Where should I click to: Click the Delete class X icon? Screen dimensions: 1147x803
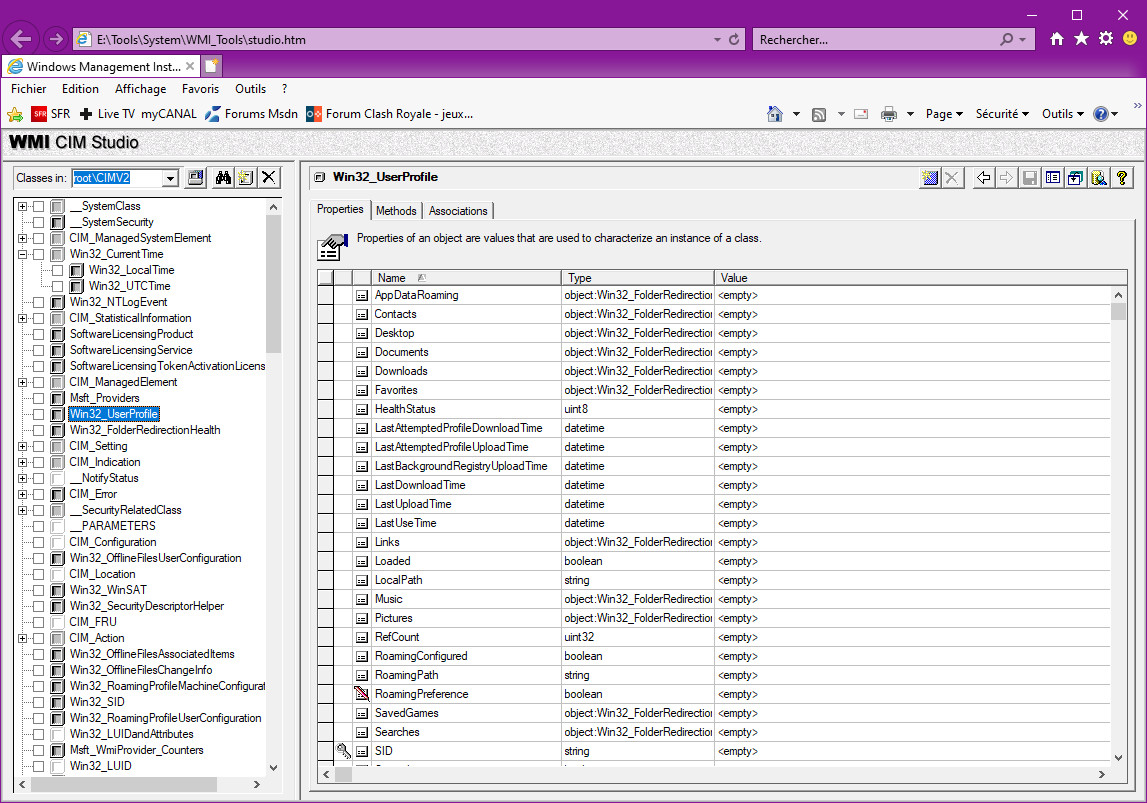(x=268, y=178)
